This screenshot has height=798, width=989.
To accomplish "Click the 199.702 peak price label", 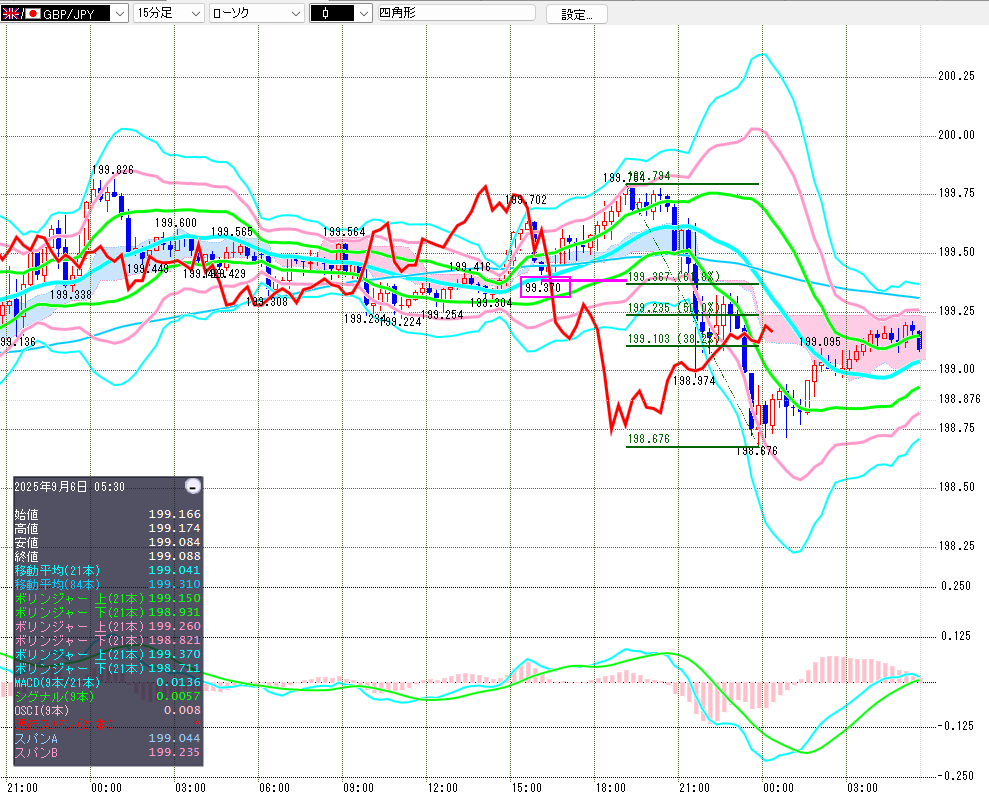I will (x=526, y=200).
